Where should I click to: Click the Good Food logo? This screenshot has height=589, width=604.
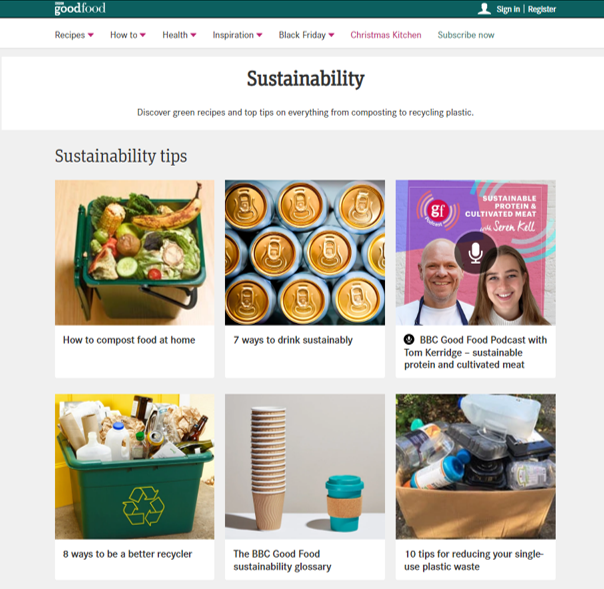[x=80, y=8]
